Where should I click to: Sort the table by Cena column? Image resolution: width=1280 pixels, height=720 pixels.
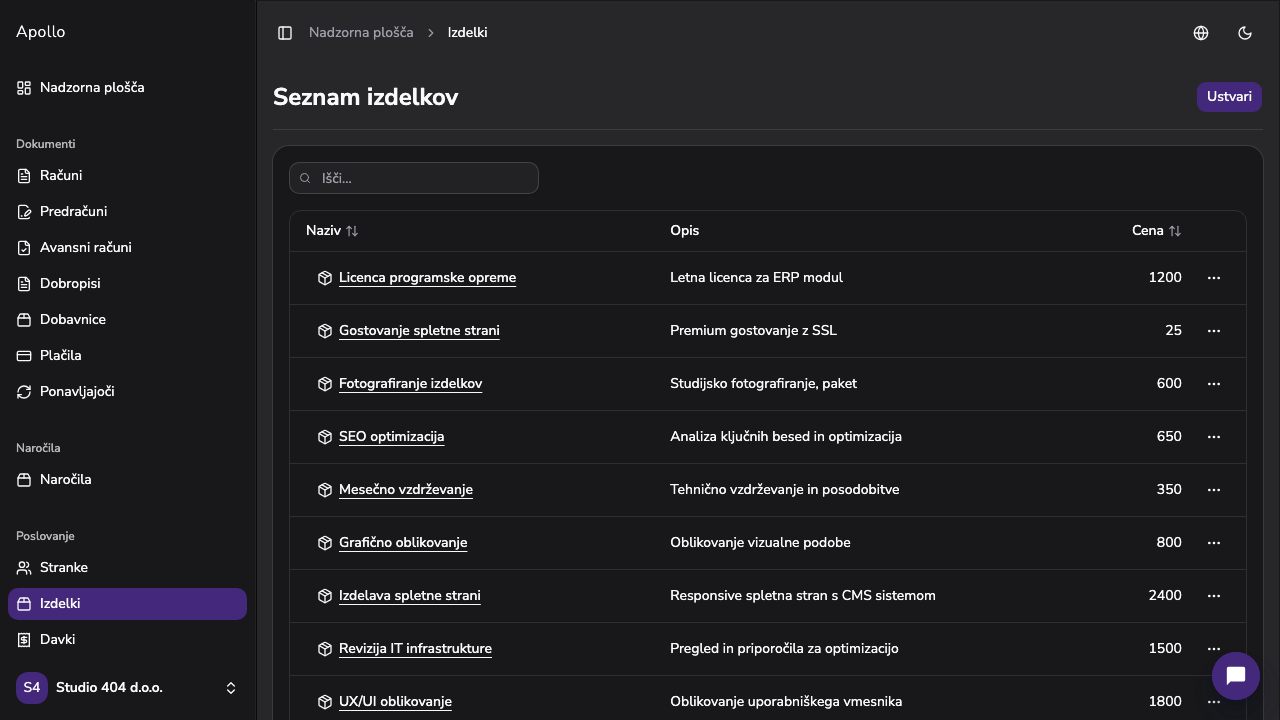pyautogui.click(x=1157, y=231)
